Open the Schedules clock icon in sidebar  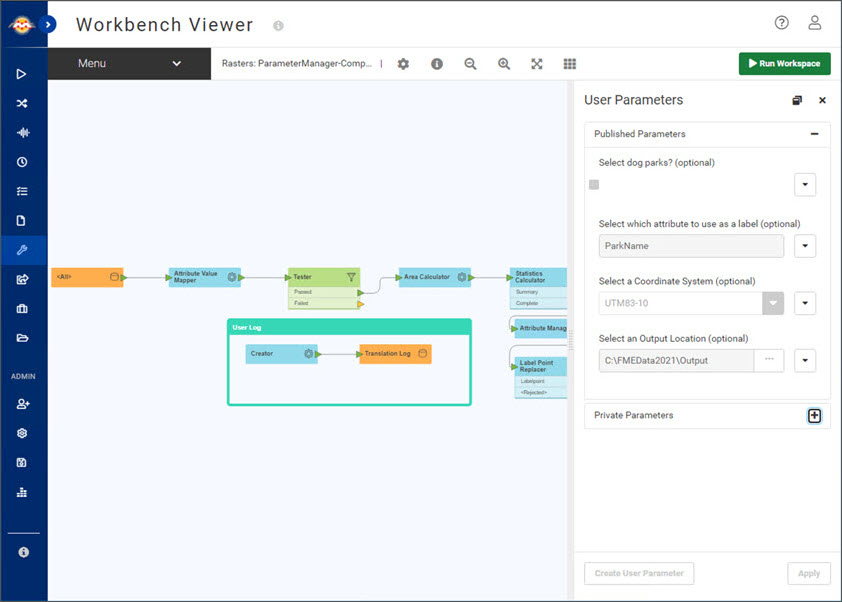pyautogui.click(x=22, y=162)
